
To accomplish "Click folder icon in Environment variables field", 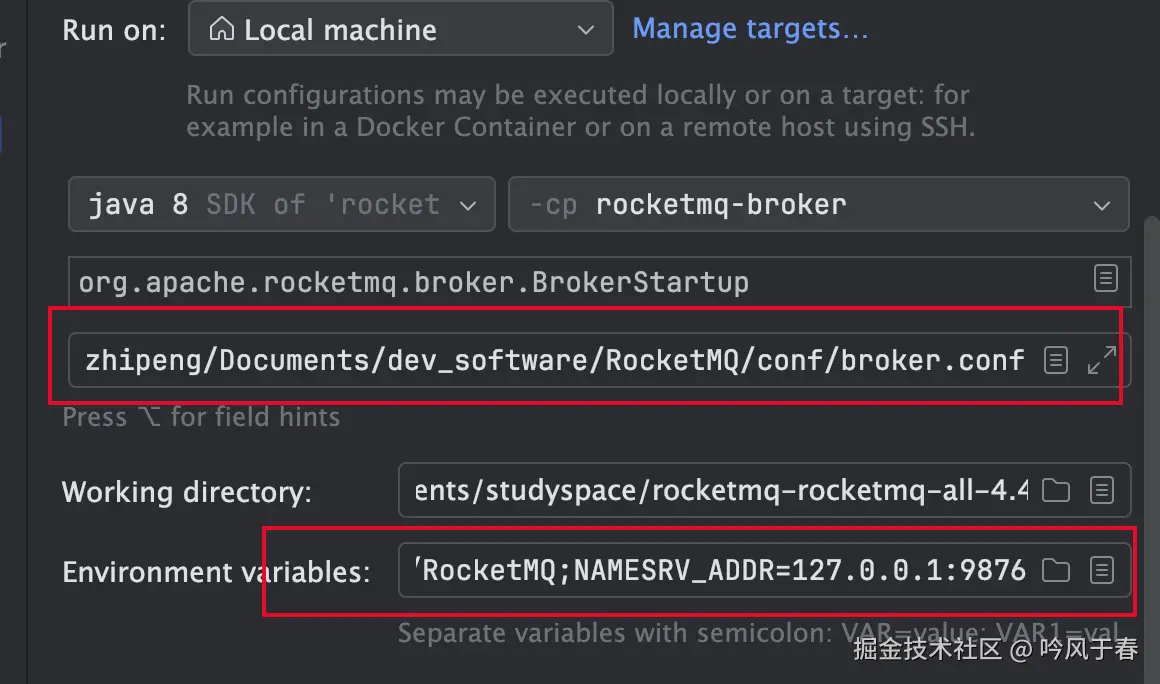I will pyautogui.click(x=1056, y=570).
